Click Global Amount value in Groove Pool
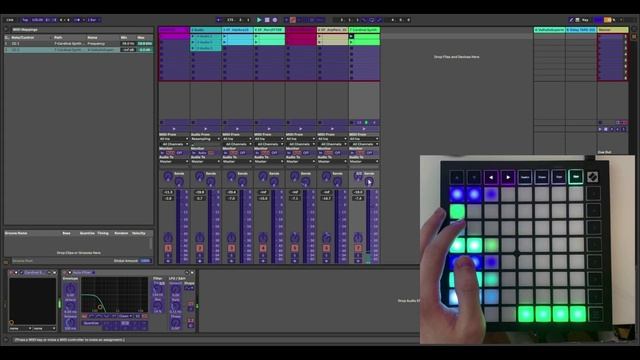 point(145,260)
